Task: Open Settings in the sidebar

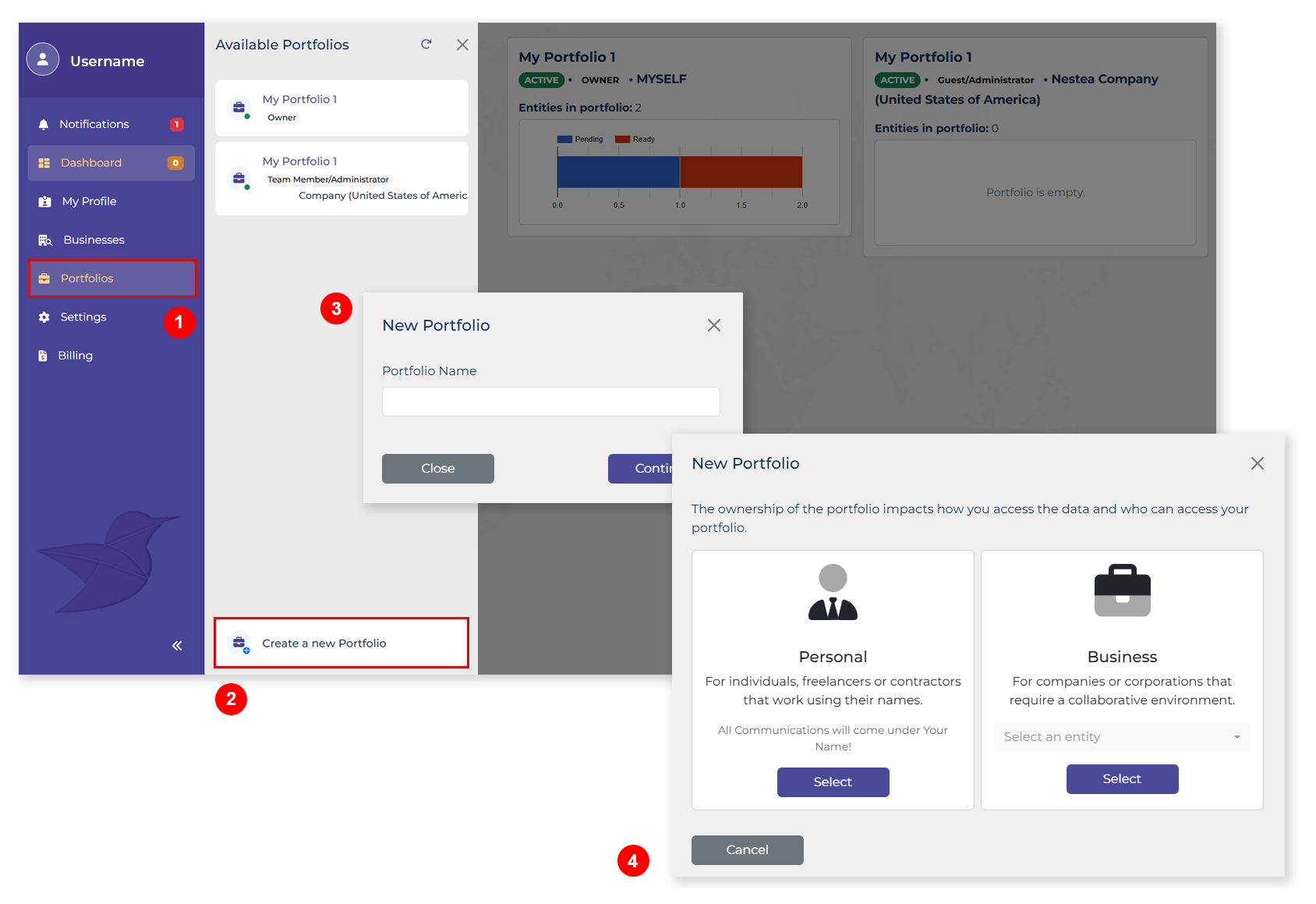Action: (111, 317)
